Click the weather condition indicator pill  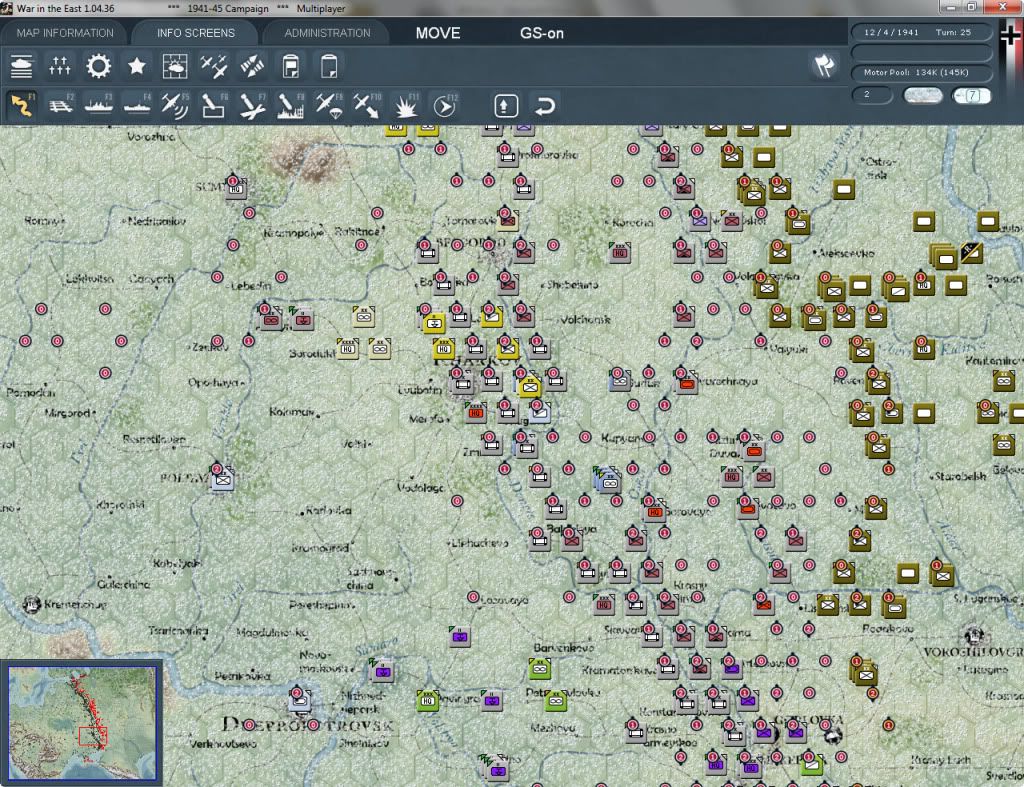(923, 95)
